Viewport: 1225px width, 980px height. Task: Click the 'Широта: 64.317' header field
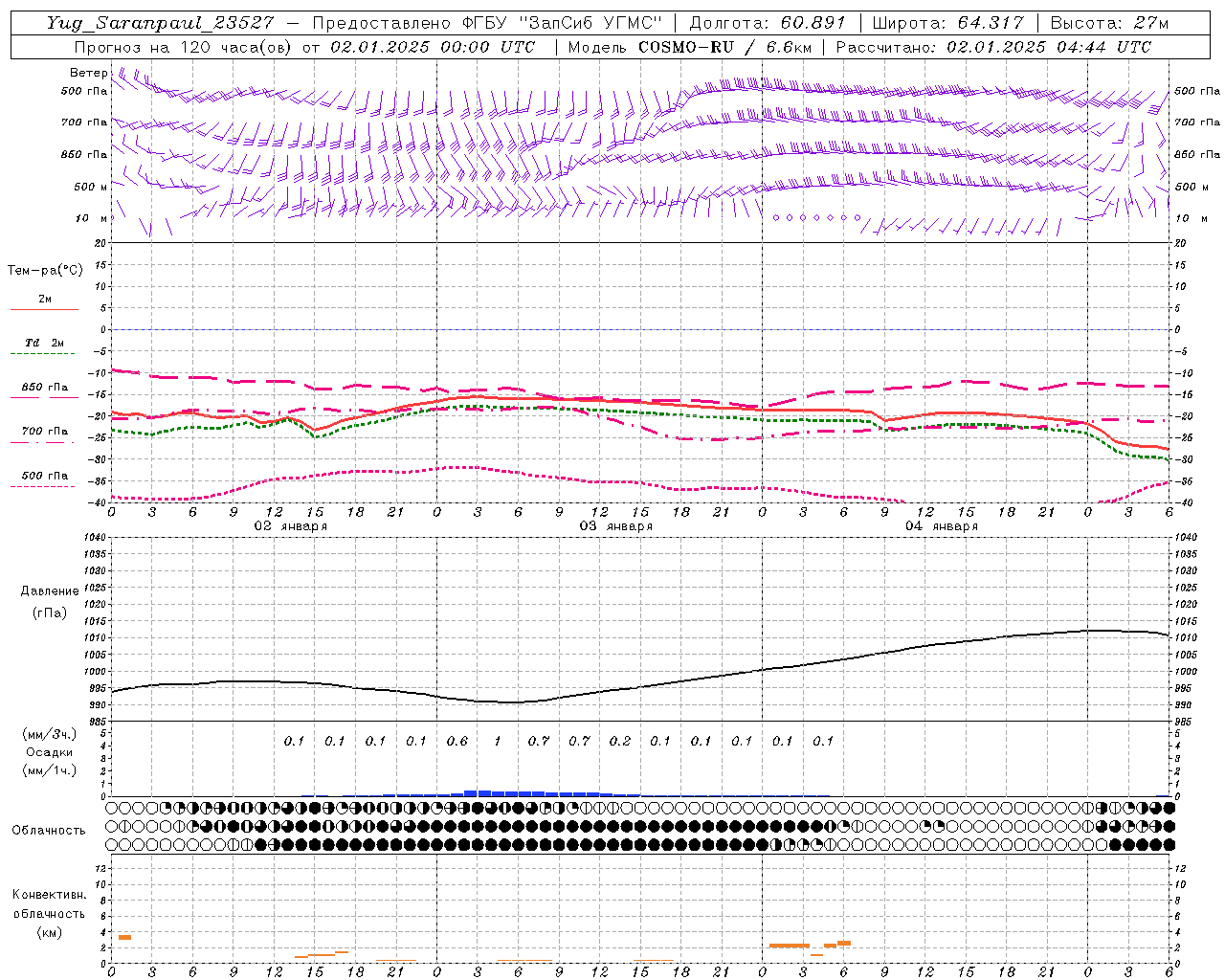coord(948,24)
